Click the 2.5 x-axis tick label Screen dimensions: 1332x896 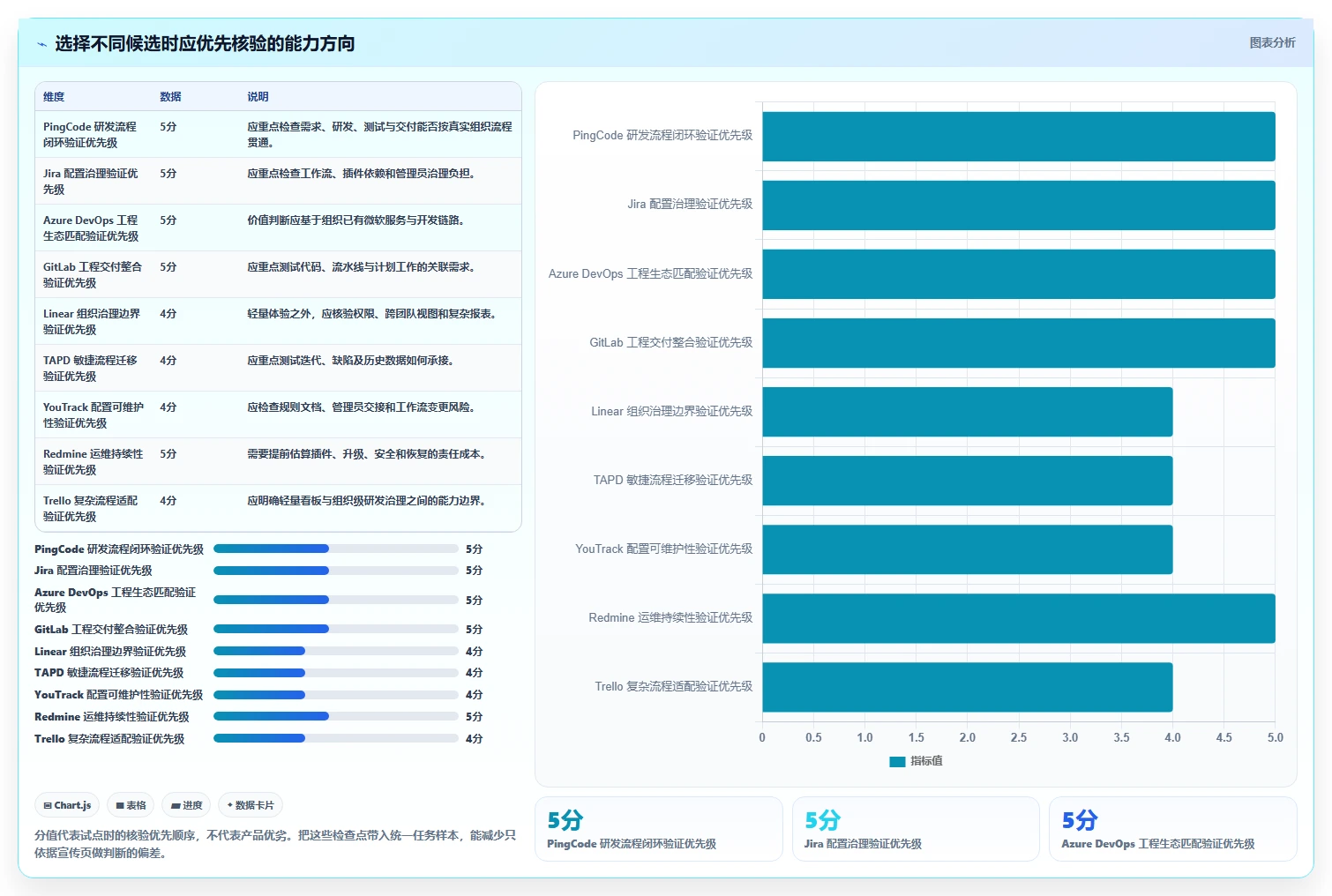pos(1019,737)
